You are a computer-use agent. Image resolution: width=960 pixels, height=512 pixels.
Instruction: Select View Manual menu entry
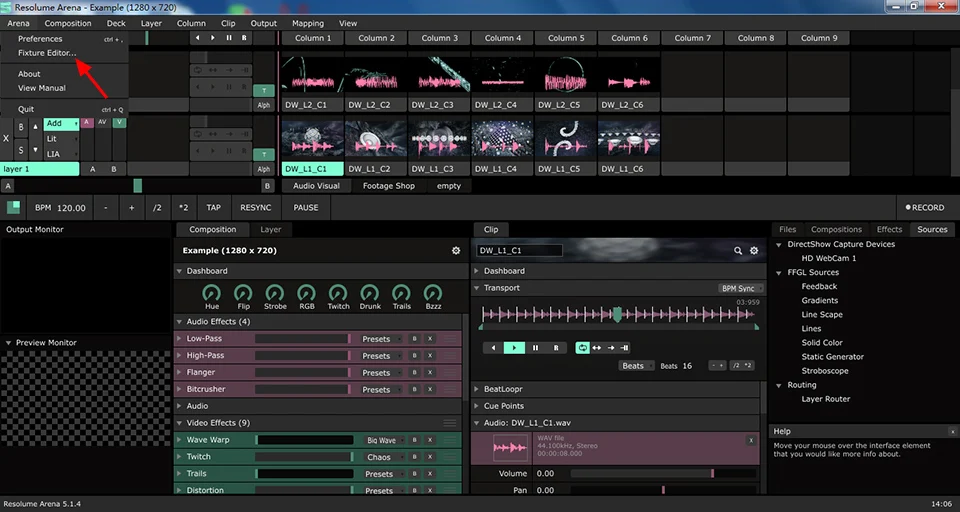(x=42, y=88)
